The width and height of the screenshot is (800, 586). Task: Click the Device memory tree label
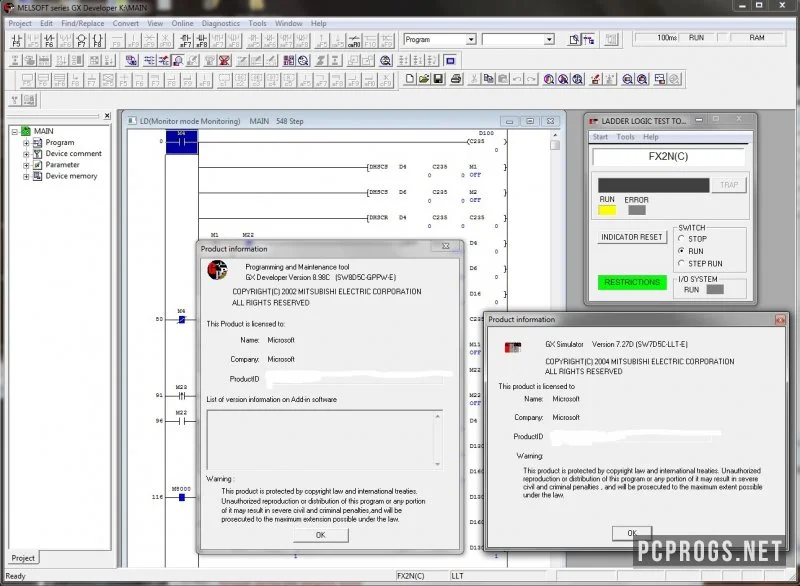(71, 176)
